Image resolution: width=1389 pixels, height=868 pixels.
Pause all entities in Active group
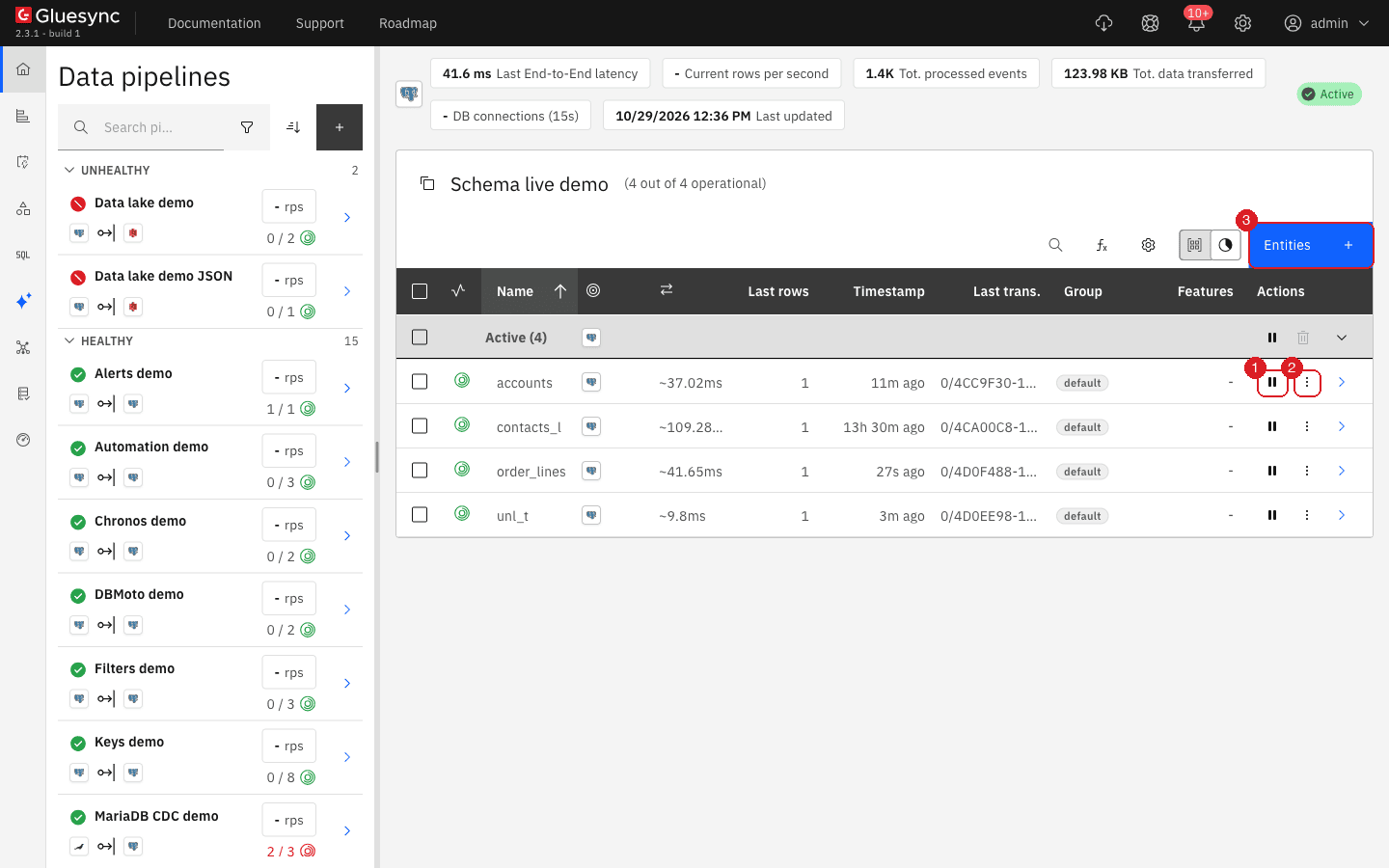(x=1272, y=338)
